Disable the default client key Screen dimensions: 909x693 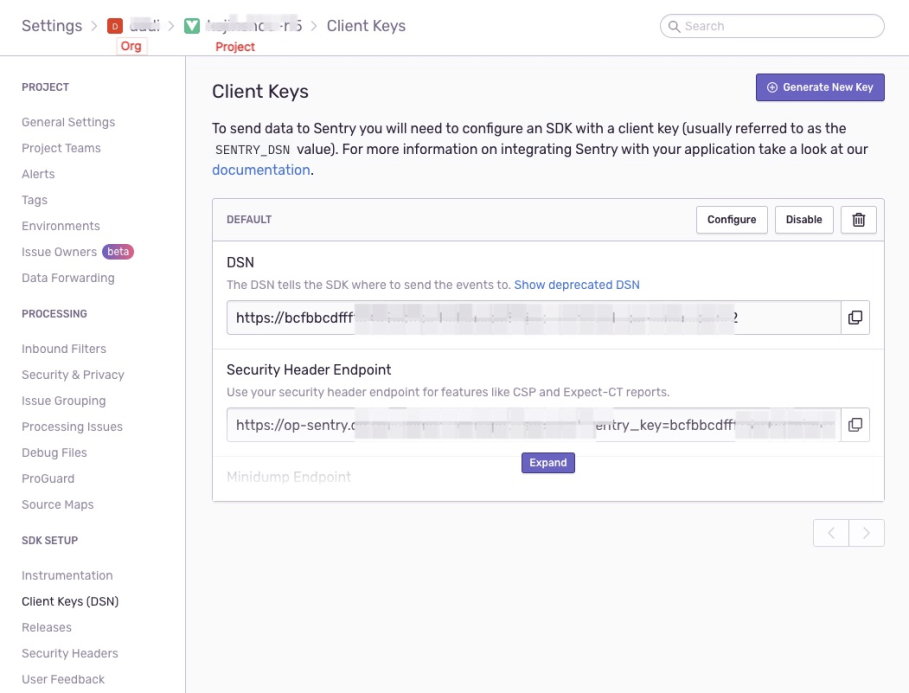click(x=803, y=220)
